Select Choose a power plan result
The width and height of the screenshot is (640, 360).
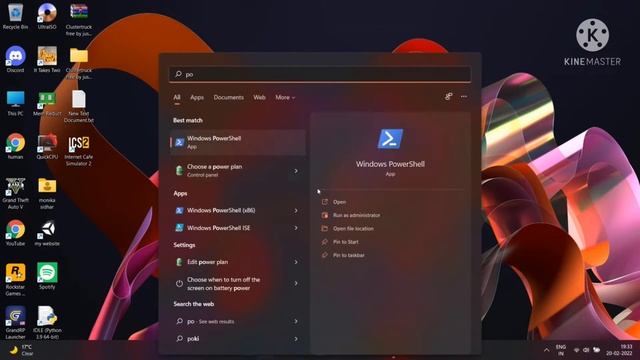pyautogui.click(x=238, y=171)
